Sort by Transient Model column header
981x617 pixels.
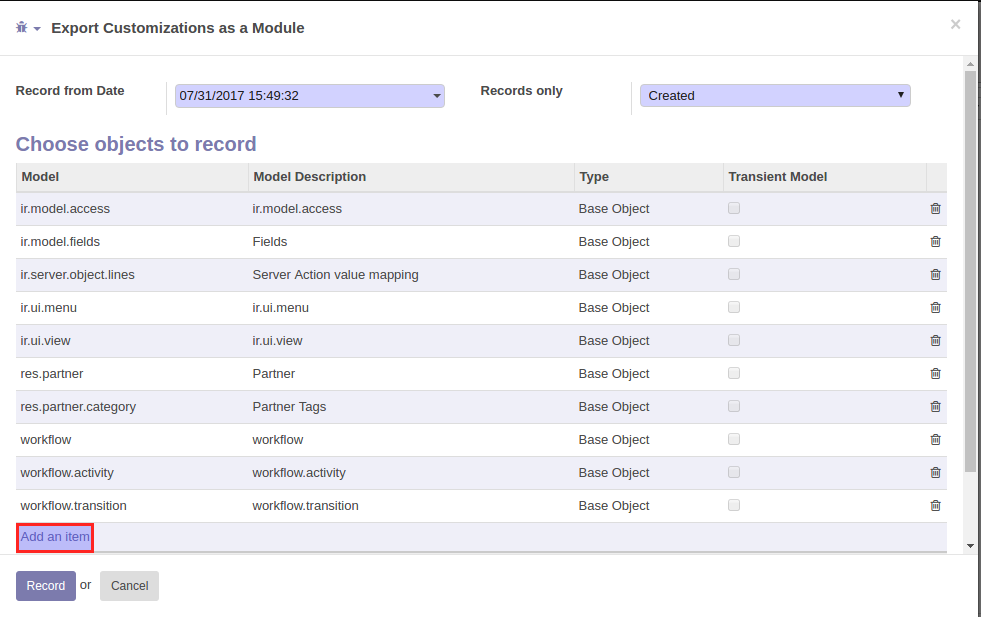825,176
